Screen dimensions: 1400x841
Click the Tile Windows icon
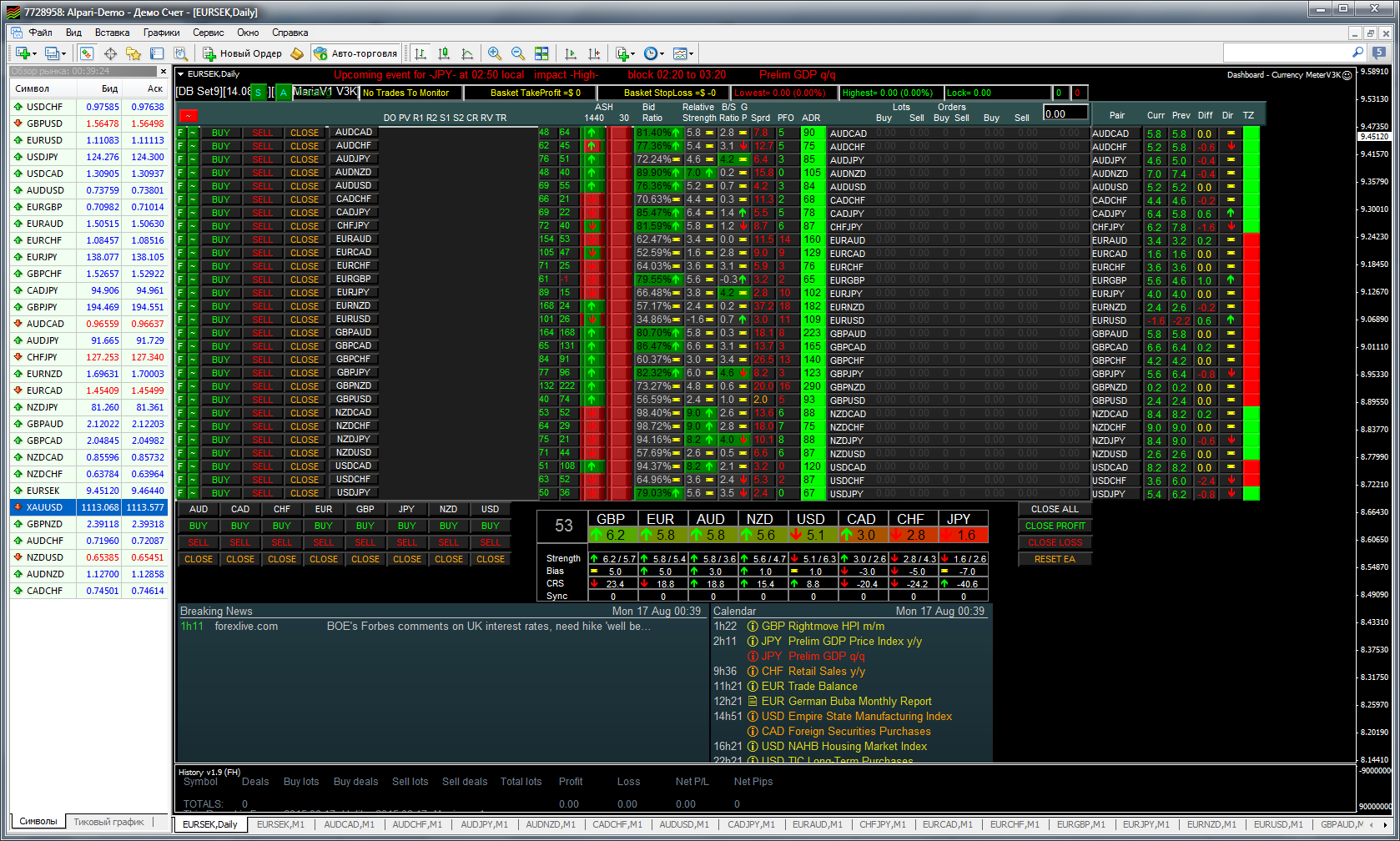click(541, 53)
